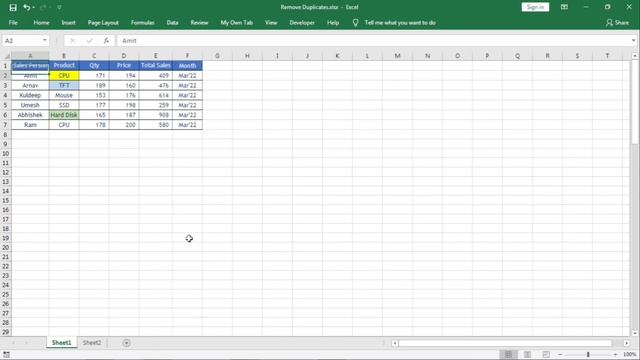The width and height of the screenshot is (640, 360).
Task: Open the Formulas tab
Action: 142,22
